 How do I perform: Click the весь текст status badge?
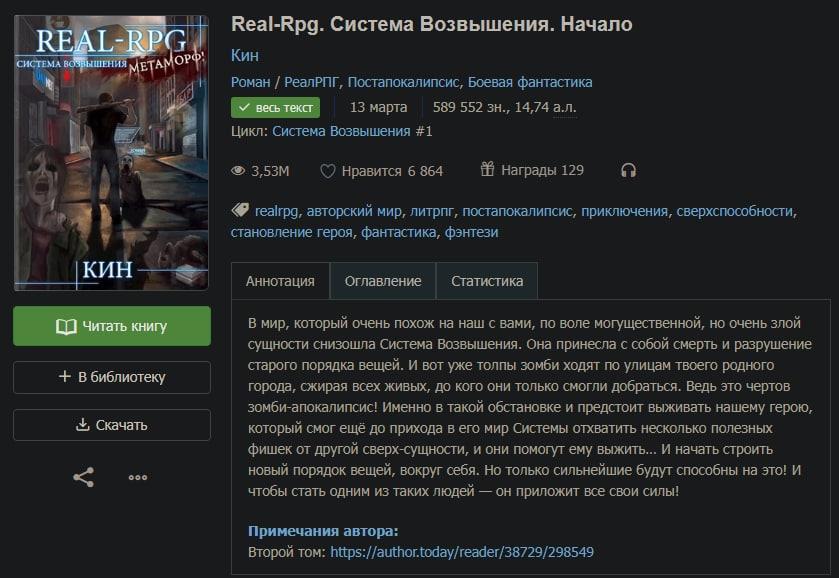[x=275, y=107]
